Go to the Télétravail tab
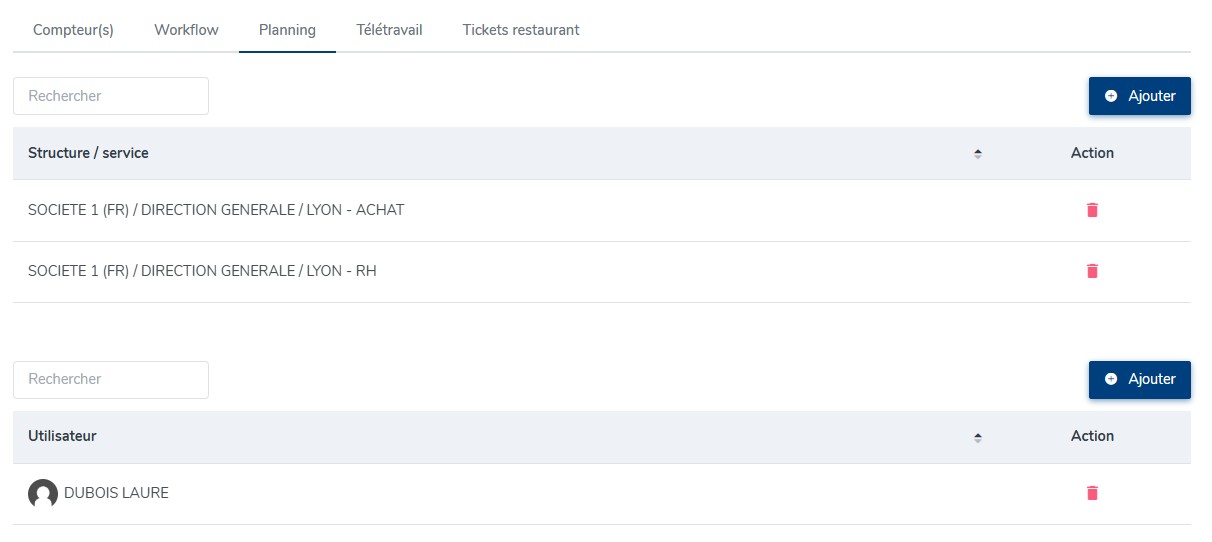This screenshot has height=542, width=1212. [x=389, y=30]
